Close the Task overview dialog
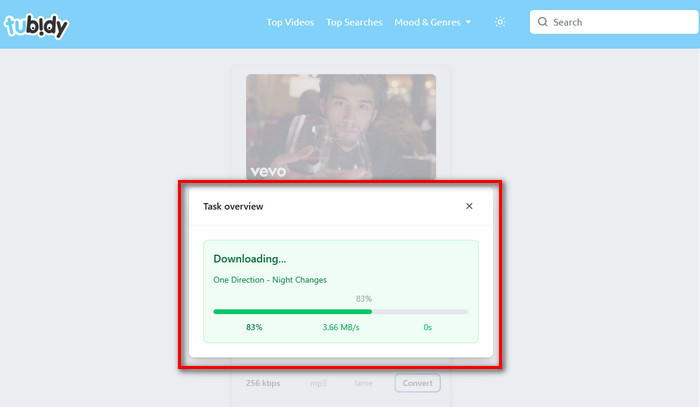Screen dimensions: 700x407 [x=469, y=206]
